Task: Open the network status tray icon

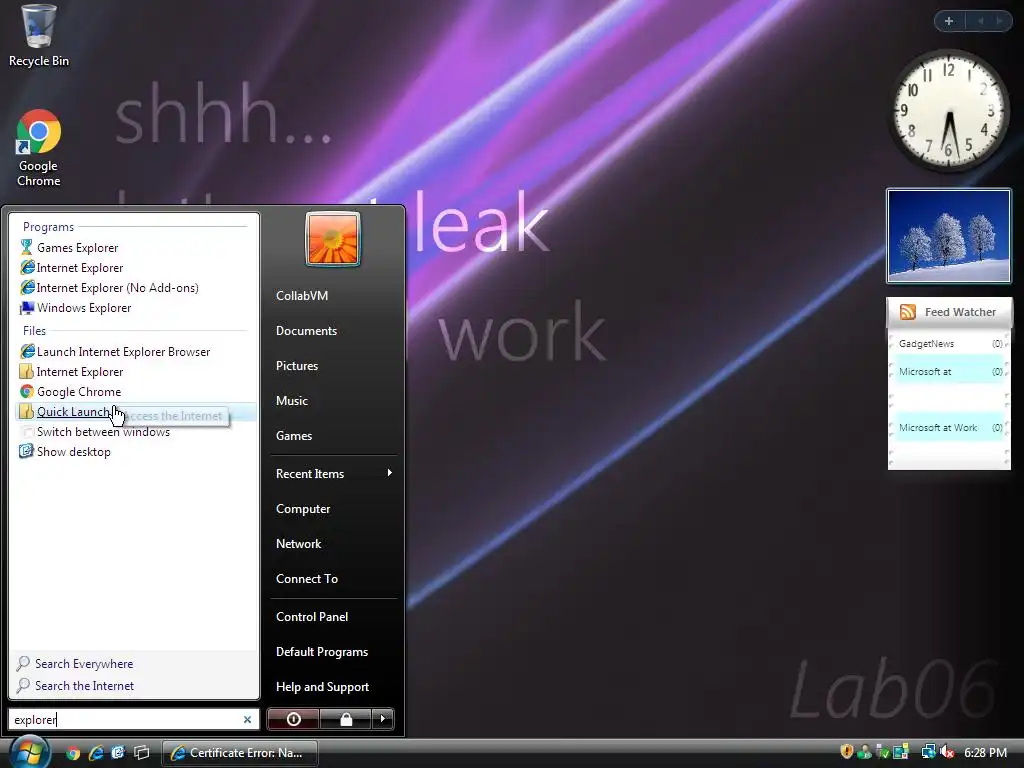Action: [928, 752]
